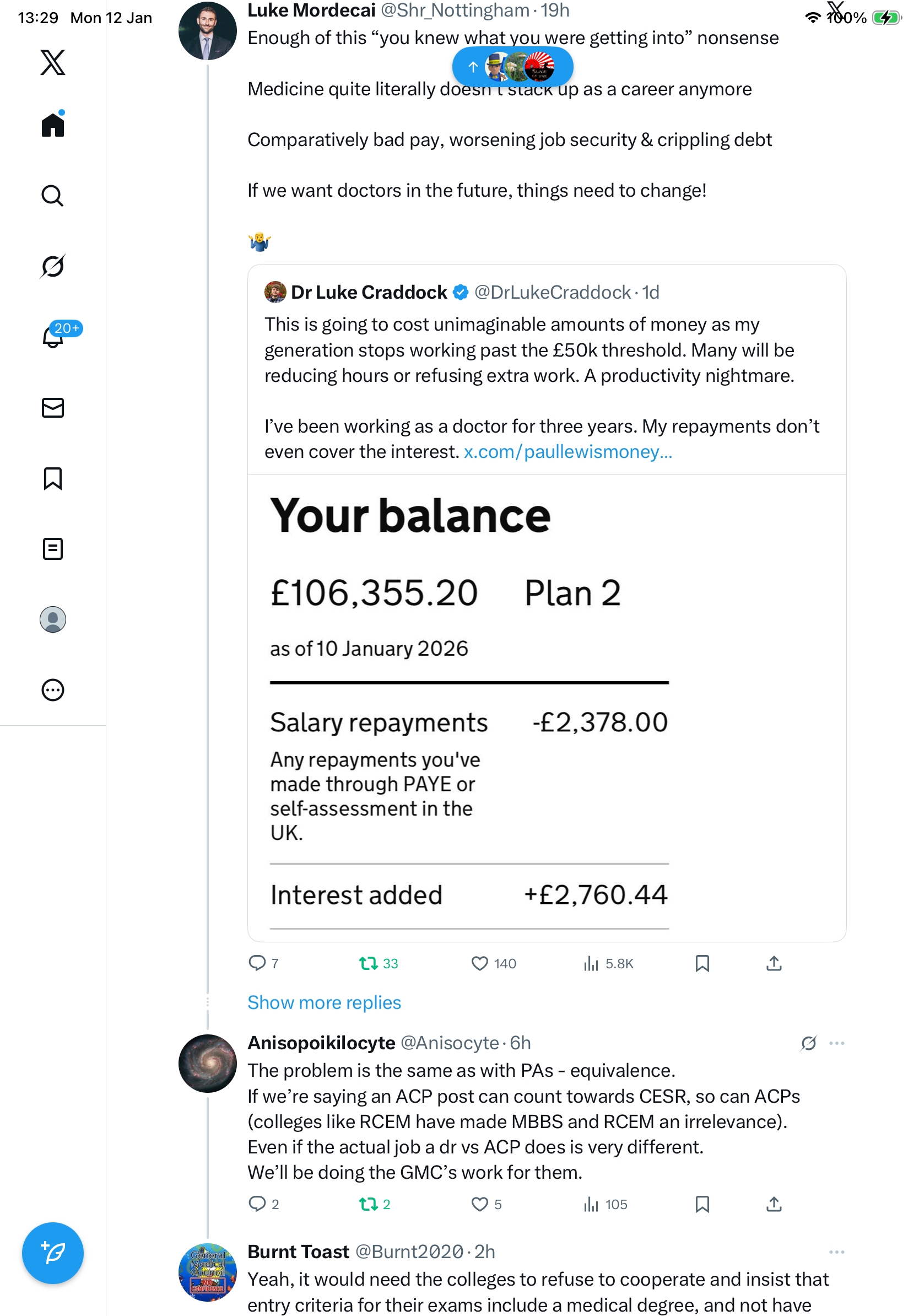Open Grok from the left sidebar
The image size is (919, 1316).
click(53, 267)
